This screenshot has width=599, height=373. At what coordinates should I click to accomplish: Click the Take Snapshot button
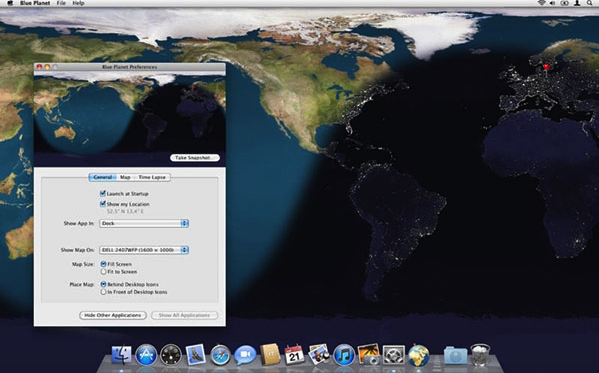[x=195, y=157]
